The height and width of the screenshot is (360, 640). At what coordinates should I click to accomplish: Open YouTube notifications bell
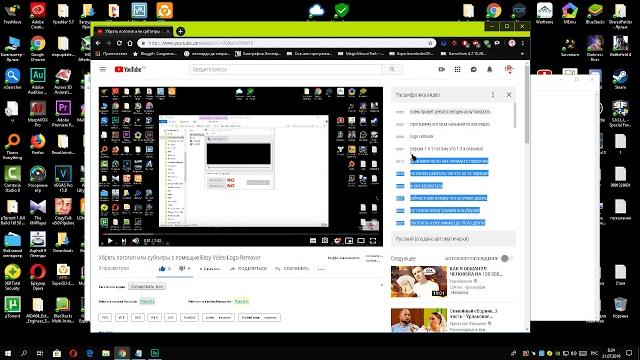click(489, 69)
